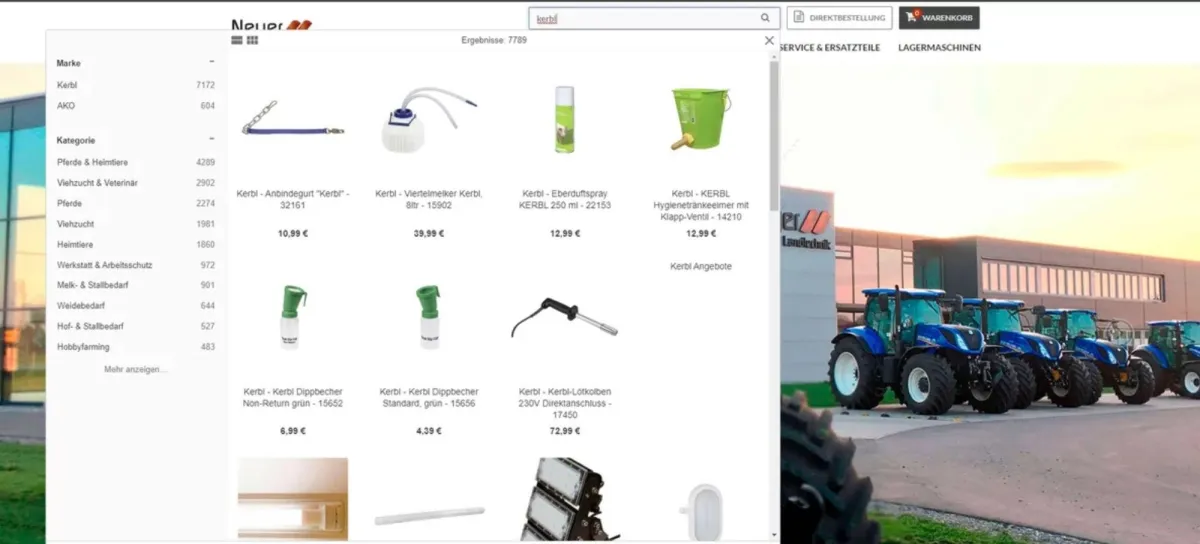Viewport: 1200px width, 544px height.
Task: Collapse the Marke filter section
Action: 211,63
